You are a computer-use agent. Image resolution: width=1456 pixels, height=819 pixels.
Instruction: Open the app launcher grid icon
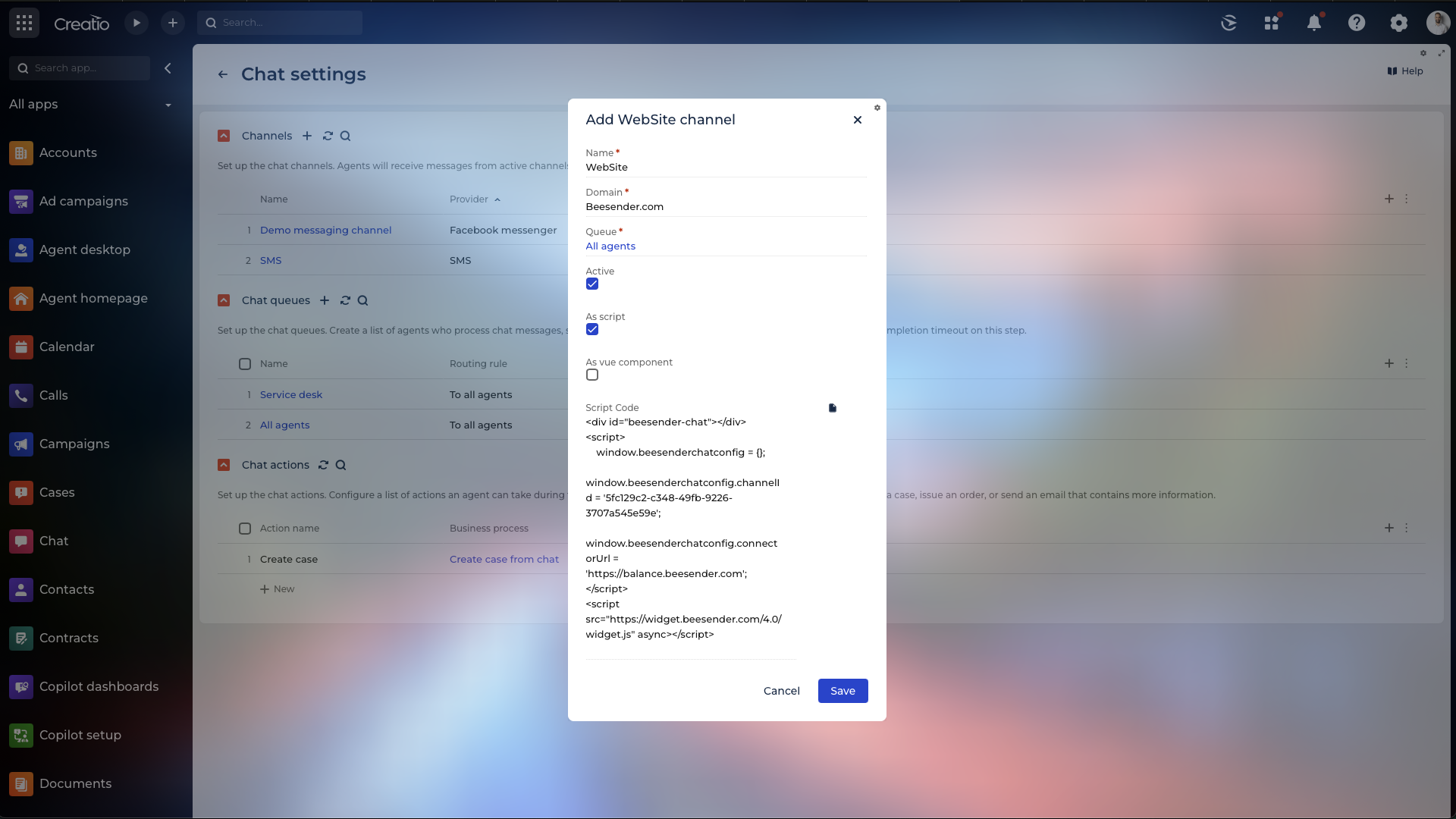click(x=24, y=23)
